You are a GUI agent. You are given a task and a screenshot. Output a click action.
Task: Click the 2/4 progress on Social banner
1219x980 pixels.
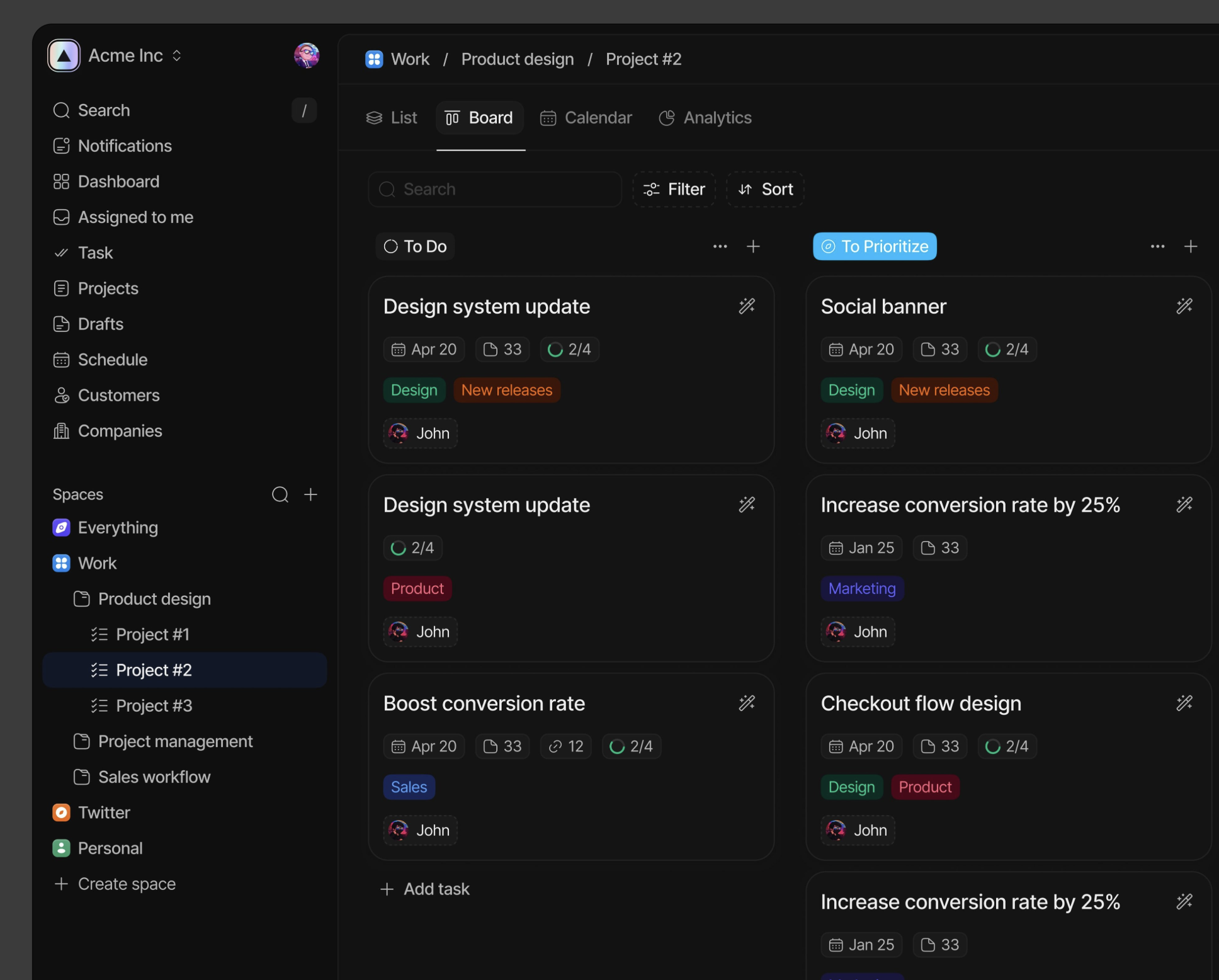1007,350
